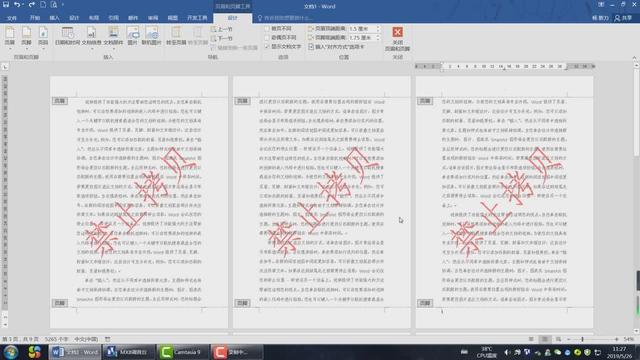Click the language indicator 中文(中国)

point(86,339)
